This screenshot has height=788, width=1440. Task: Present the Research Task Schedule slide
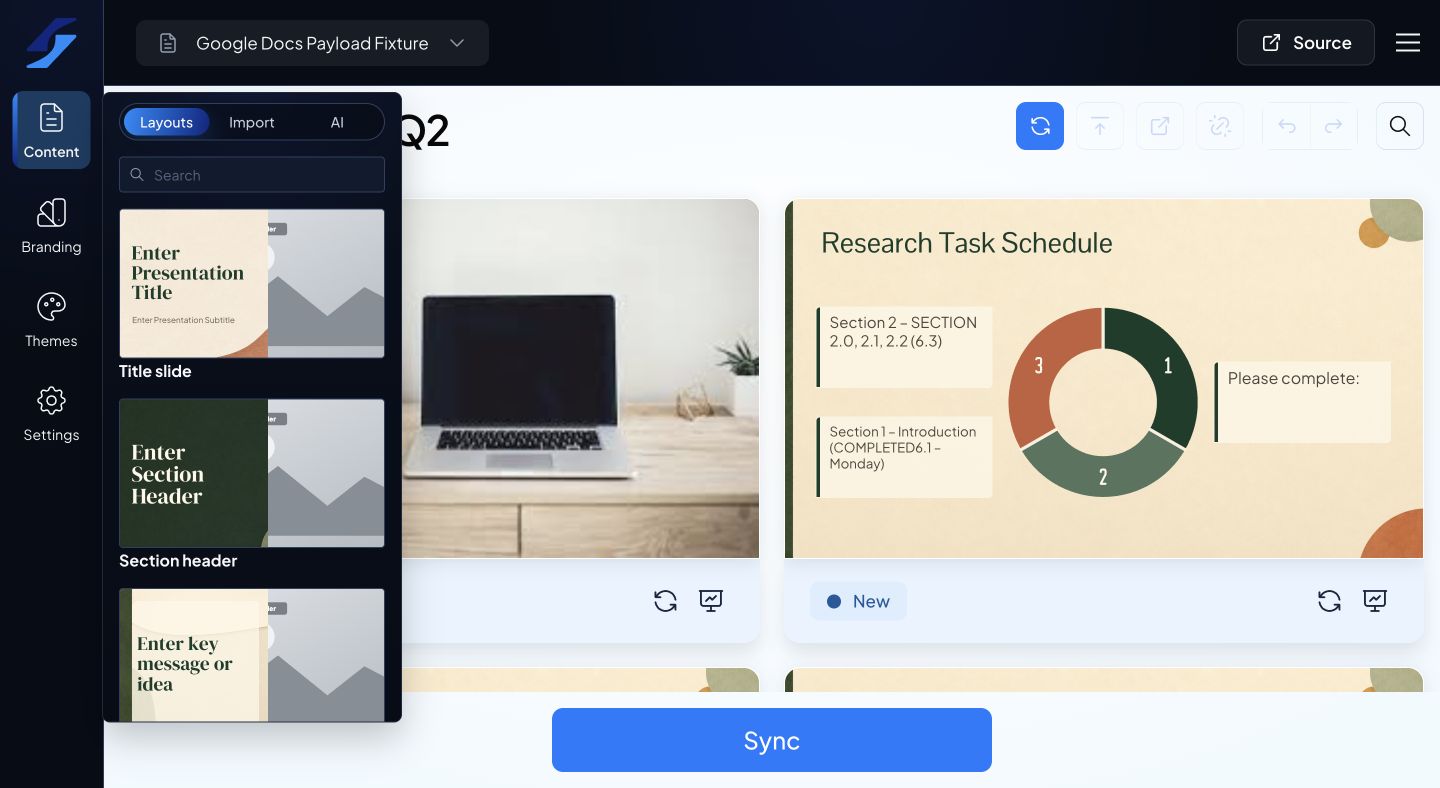click(1375, 601)
